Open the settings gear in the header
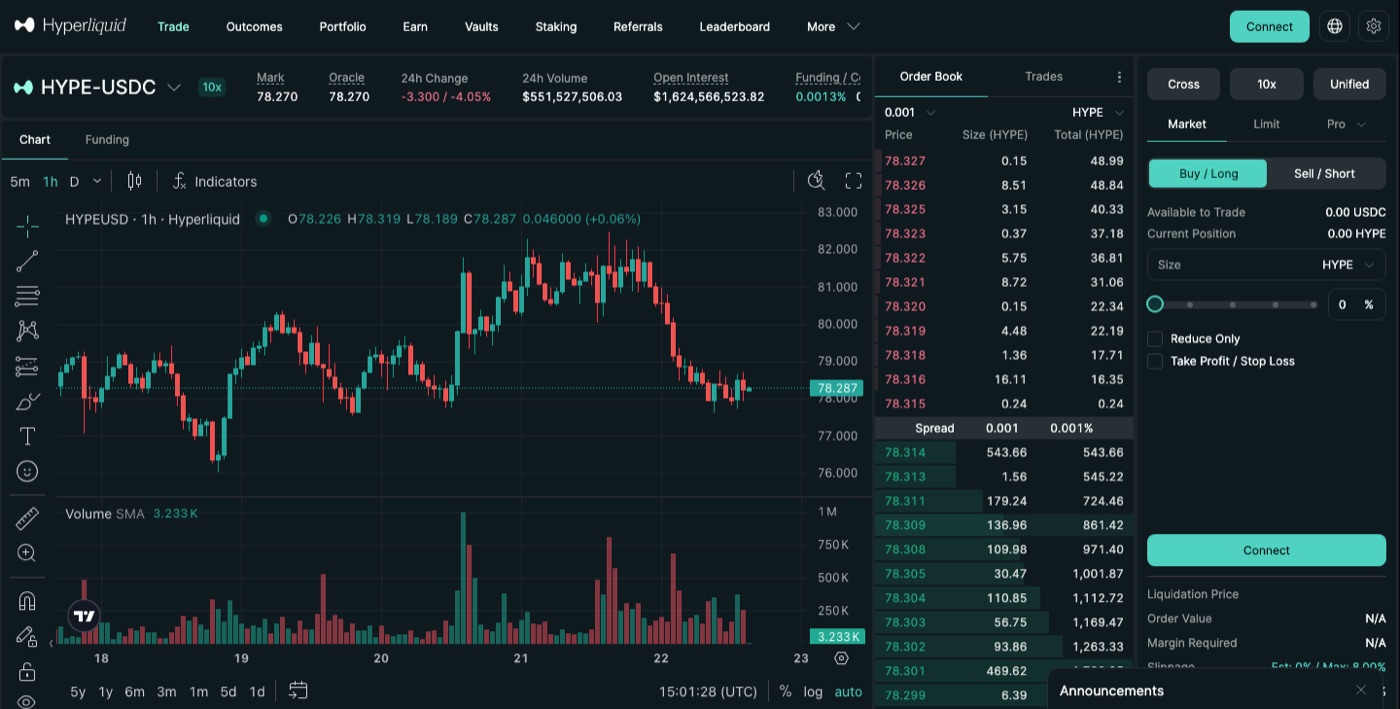The width and height of the screenshot is (1400, 709). [x=1373, y=27]
